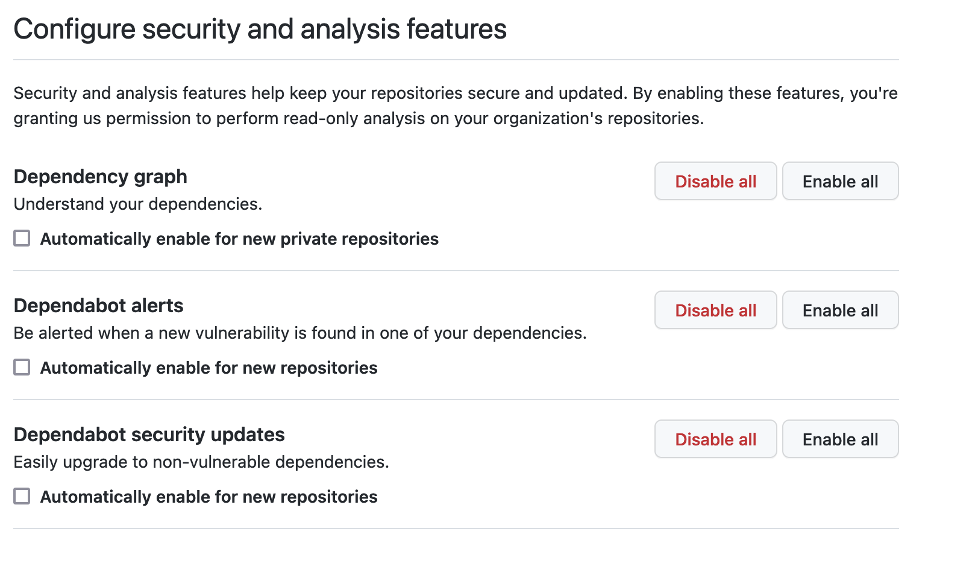Image resolution: width=977 pixels, height=575 pixels.
Task: Tick the Dependency graph auto-enable checkbox
Action: pyautogui.click(x=22, y=239)
